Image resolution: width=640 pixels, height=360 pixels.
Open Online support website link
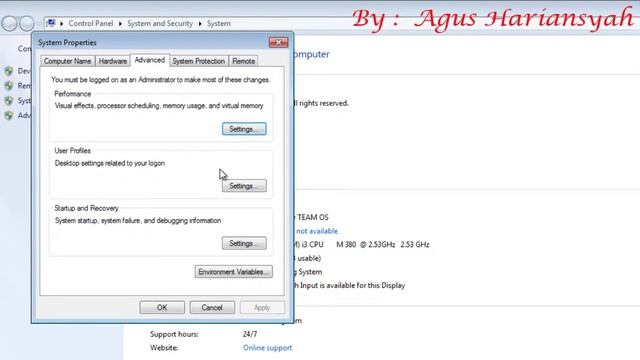[267, 348]
